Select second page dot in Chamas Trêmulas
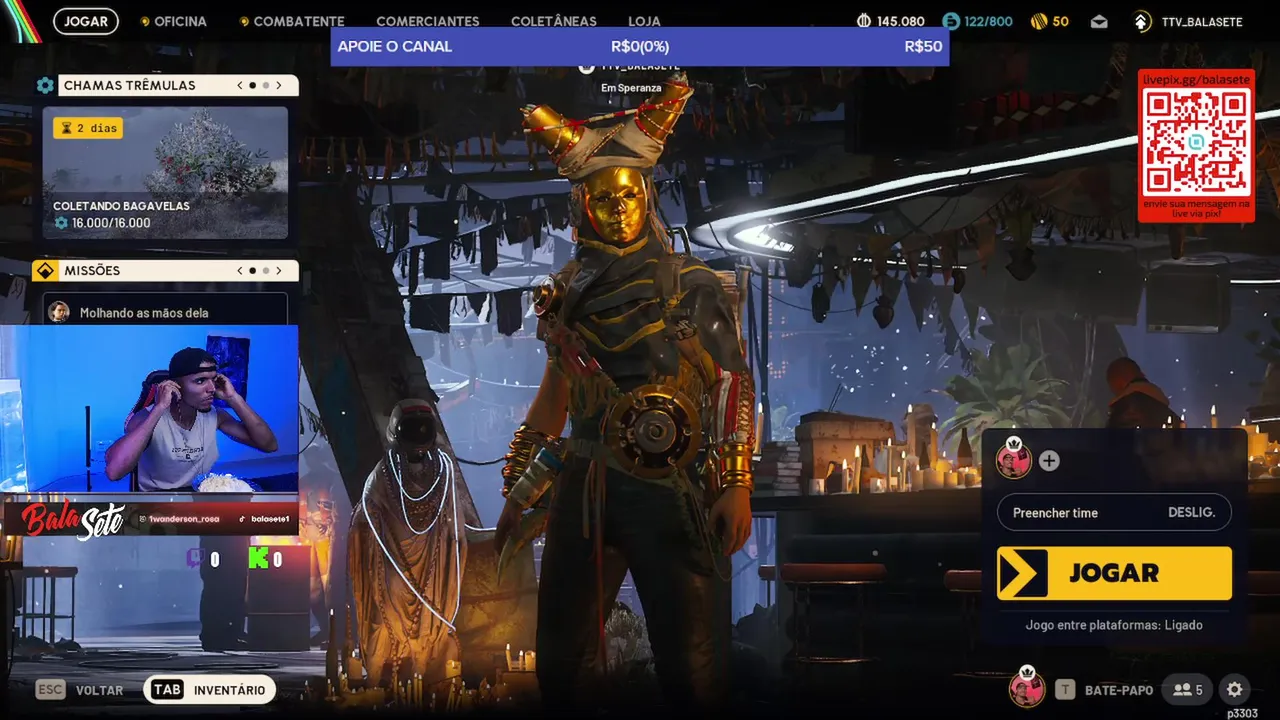The height and width of the screenshot is (720, 1280). [266, 86]
